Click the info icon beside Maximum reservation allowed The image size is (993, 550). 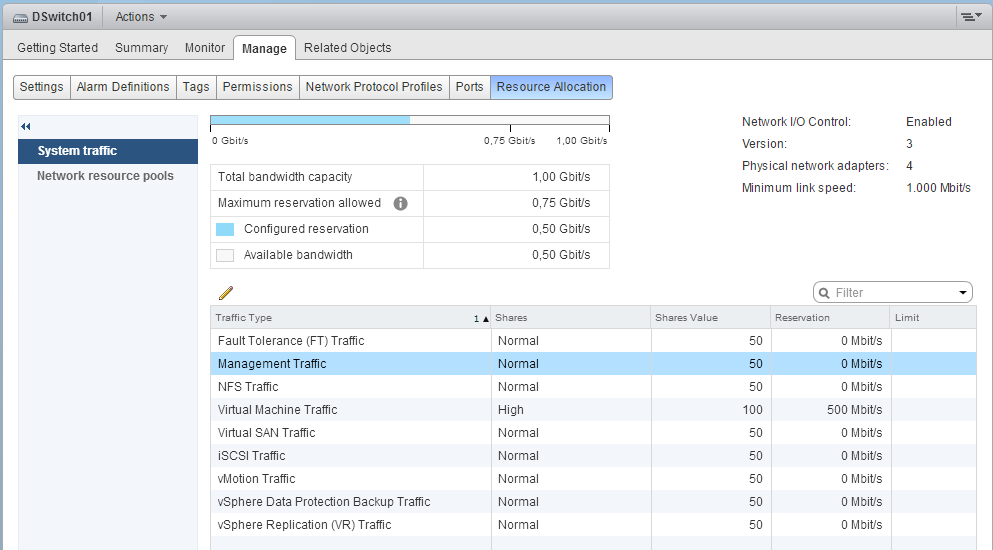(x=401, y=203)
